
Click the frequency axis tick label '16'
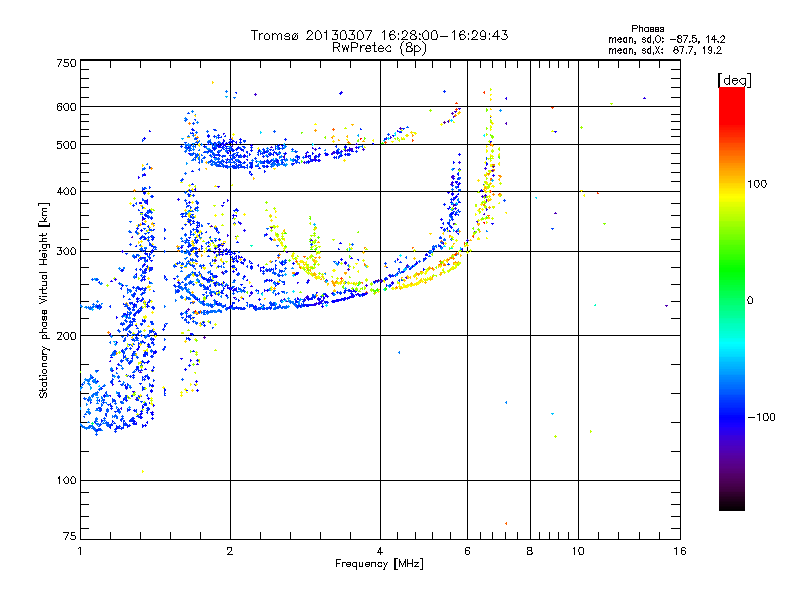coord(680,551)
